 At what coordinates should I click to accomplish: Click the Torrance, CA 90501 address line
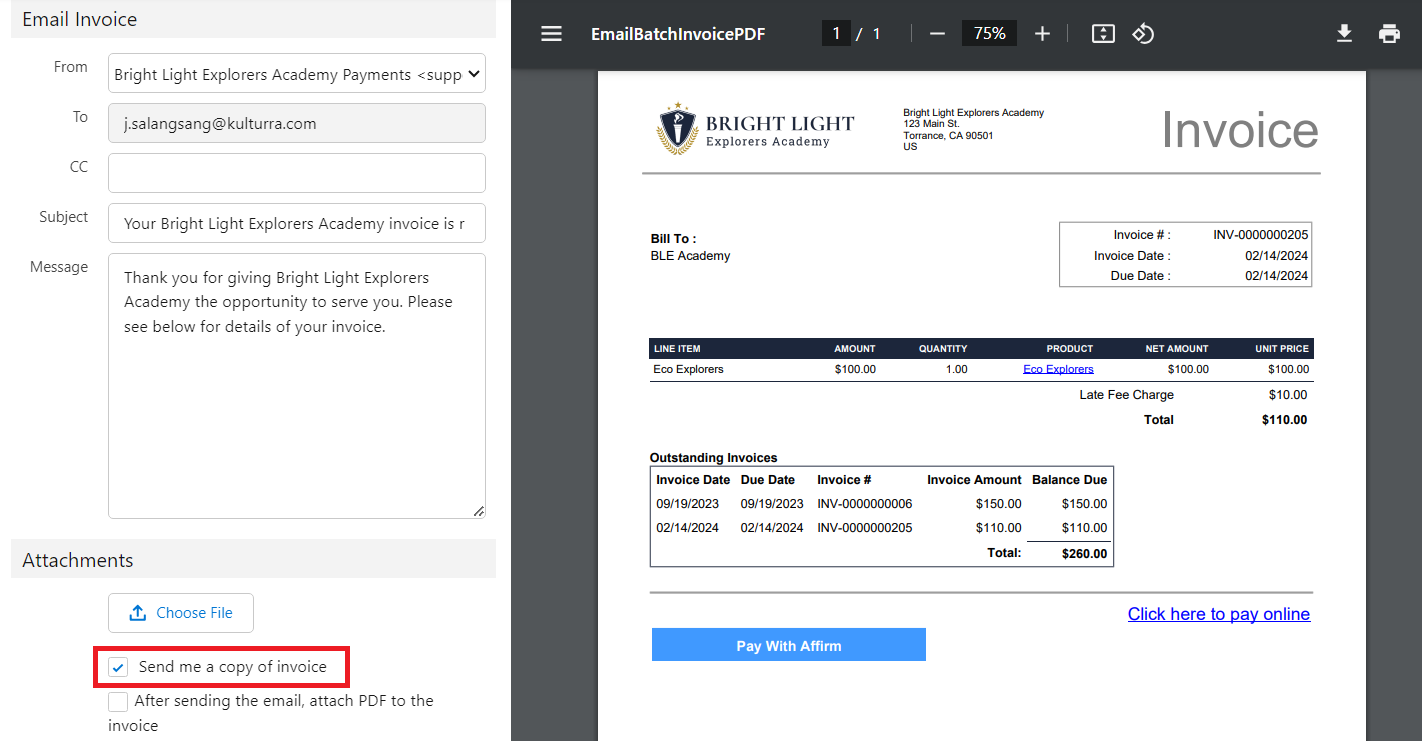pyautogui.click(x=948, y=136)
